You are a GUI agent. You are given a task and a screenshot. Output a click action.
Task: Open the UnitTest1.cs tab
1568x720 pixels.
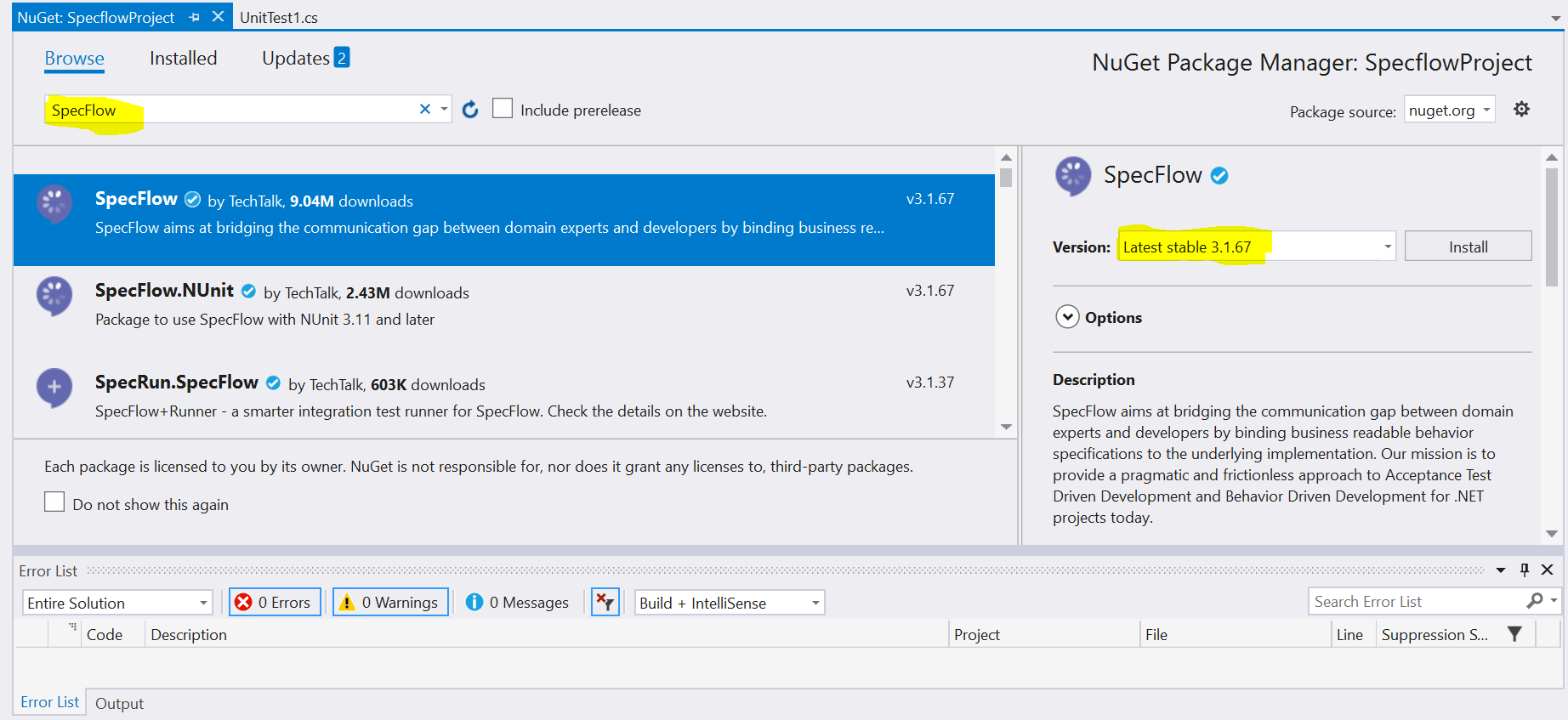coord(279,17)
